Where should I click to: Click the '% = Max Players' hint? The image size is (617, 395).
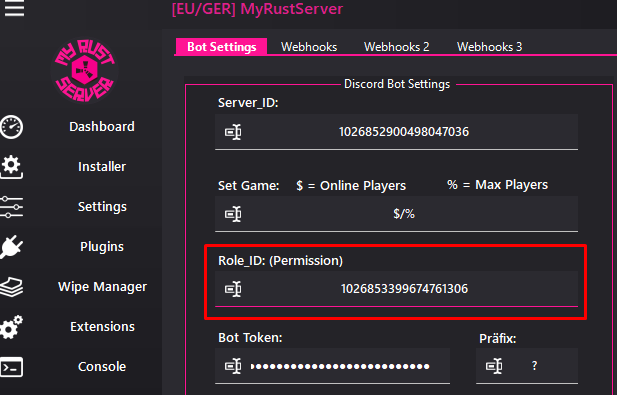pos(497,185)
